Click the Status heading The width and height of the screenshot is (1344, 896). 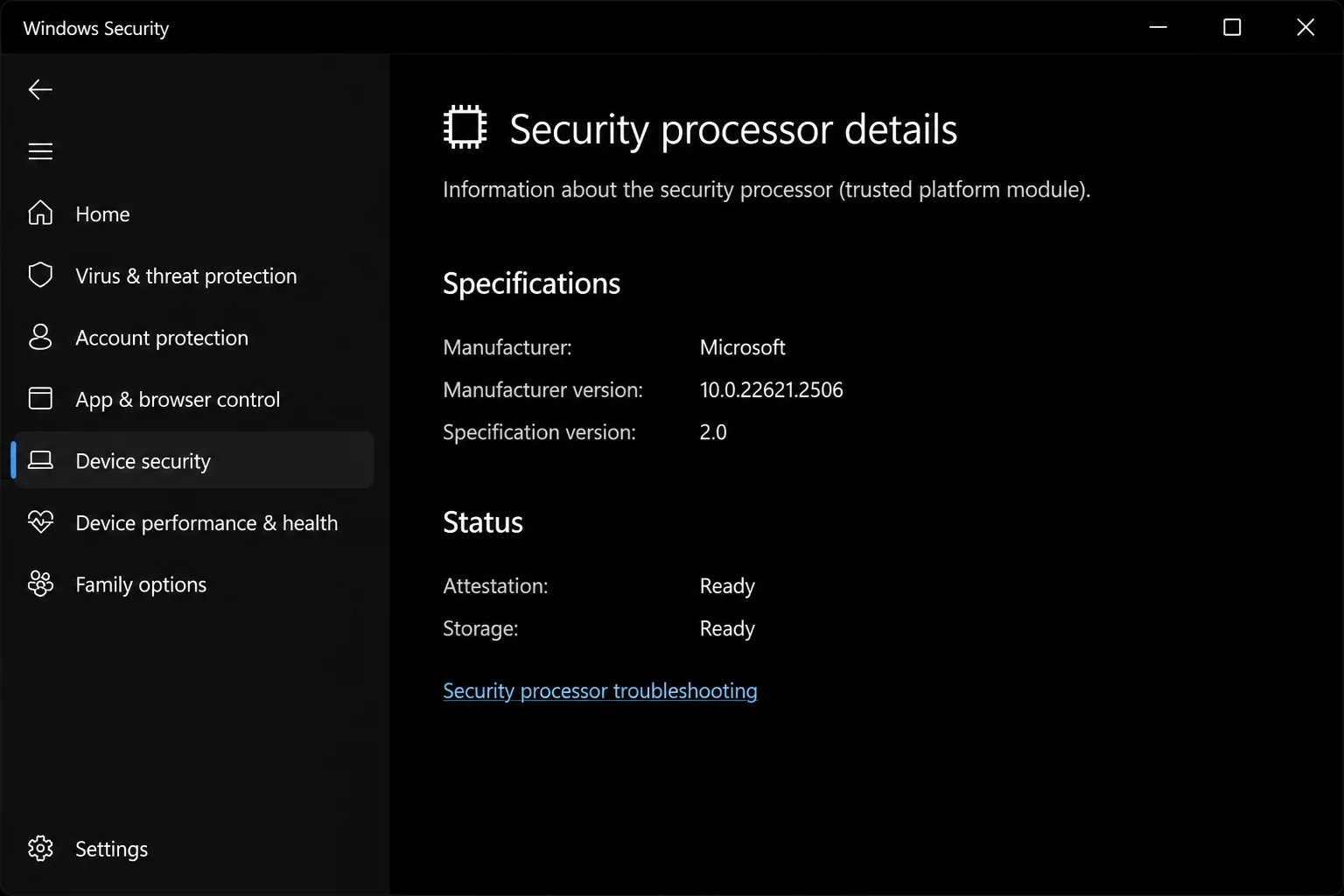483,522
